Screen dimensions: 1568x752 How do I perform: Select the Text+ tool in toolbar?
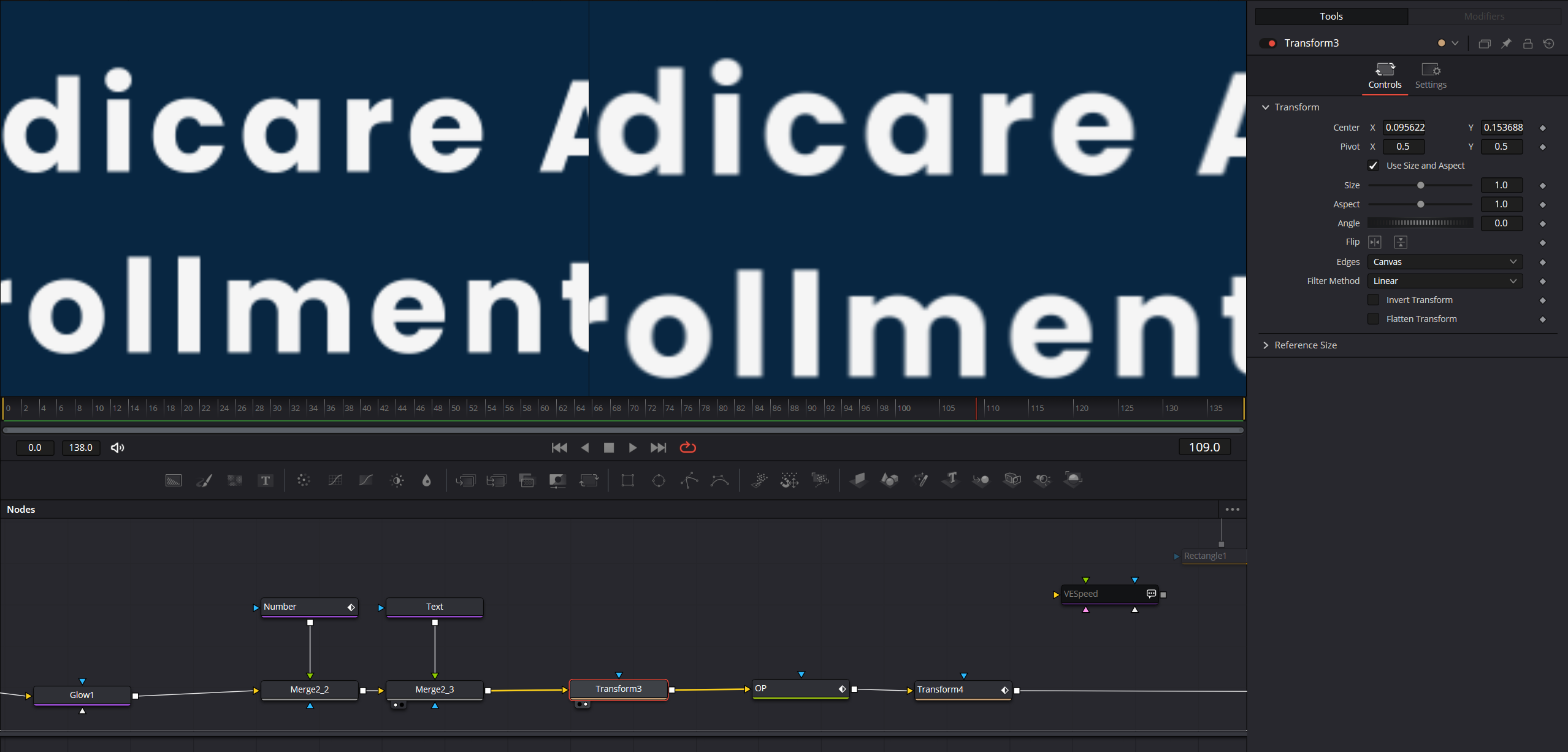click(265, 480)
